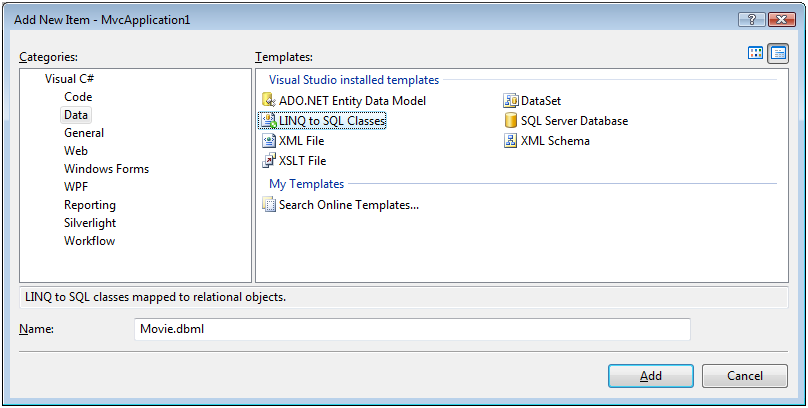The width and height of the screenshot is (808, 408).
Task: Choose the XML File template icon
Action: coord(268,141)
